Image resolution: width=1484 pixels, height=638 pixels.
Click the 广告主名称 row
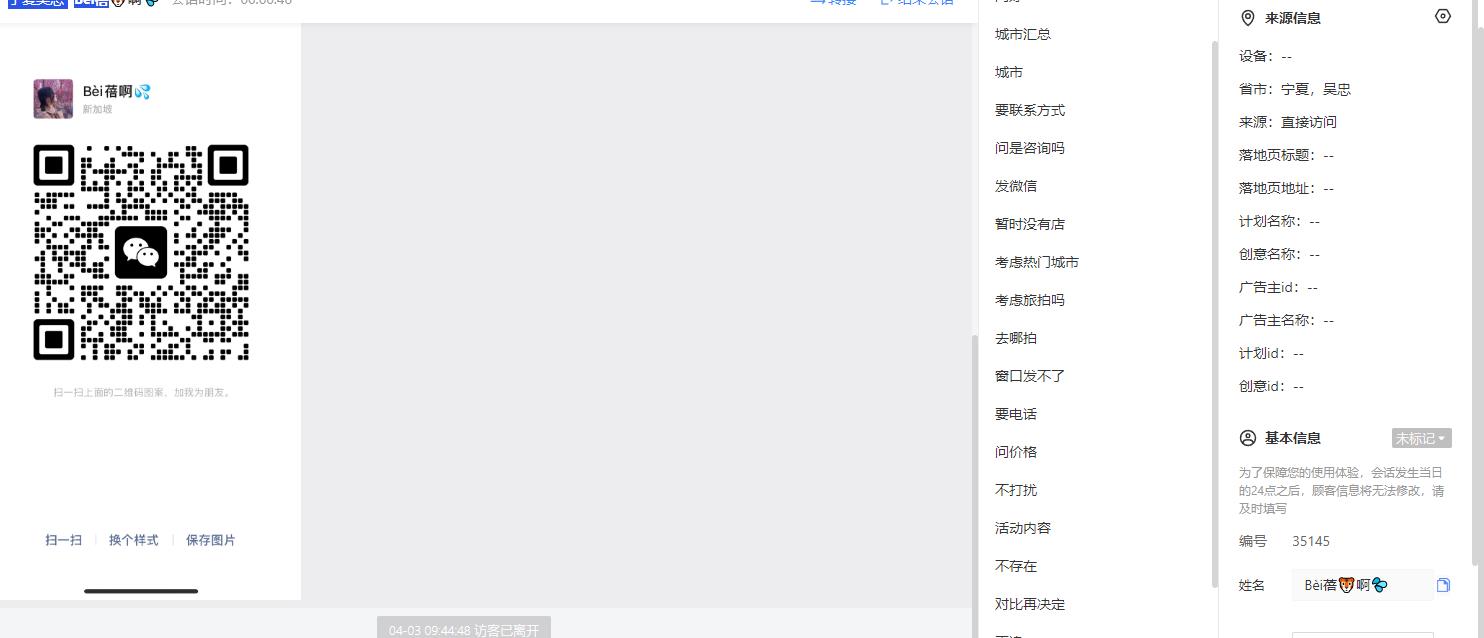coord(1286,320)
